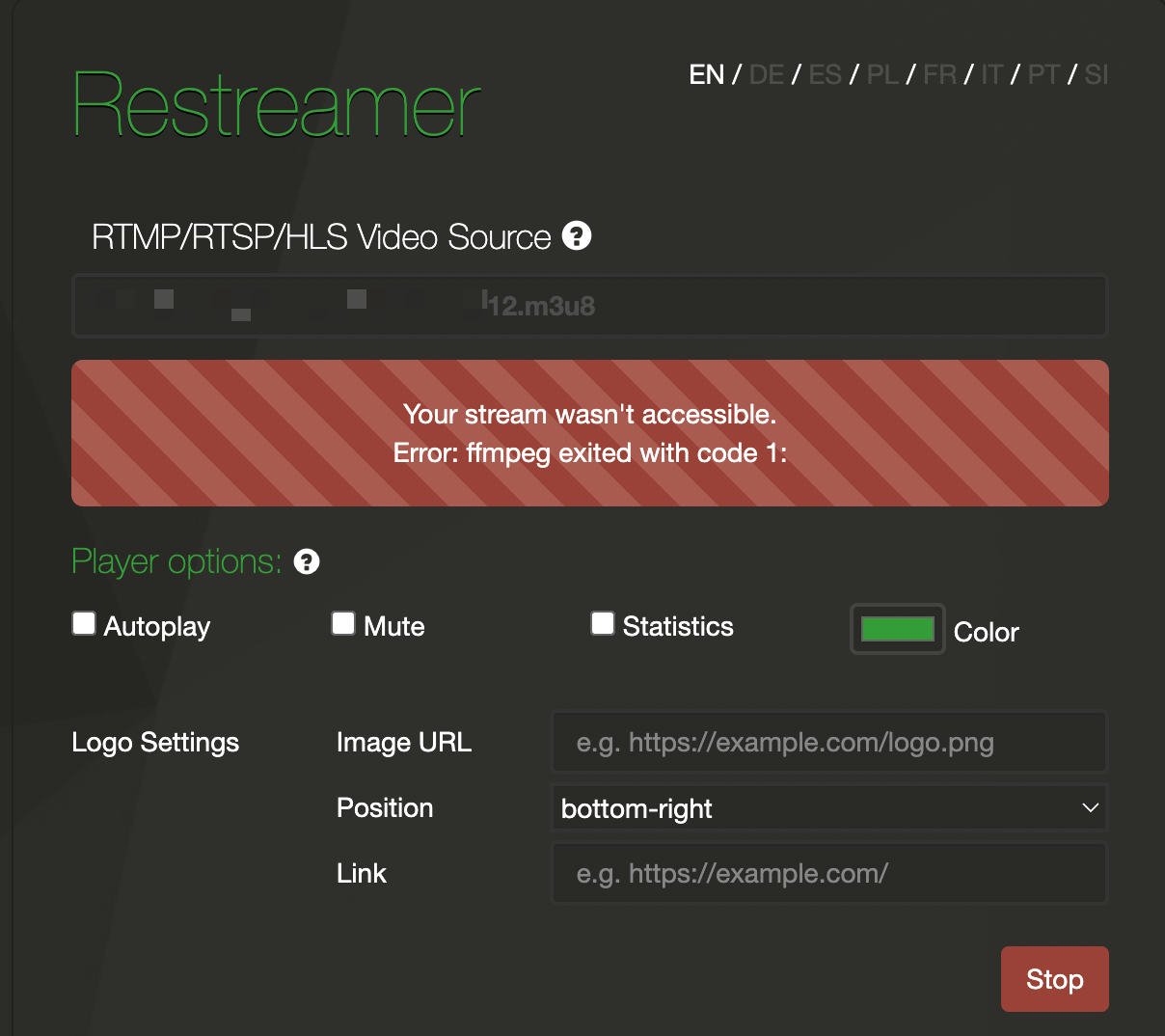Viewport: 1165px width, 1036px height.
Task: Select the FR language option
Action: [x=939, y=74]
